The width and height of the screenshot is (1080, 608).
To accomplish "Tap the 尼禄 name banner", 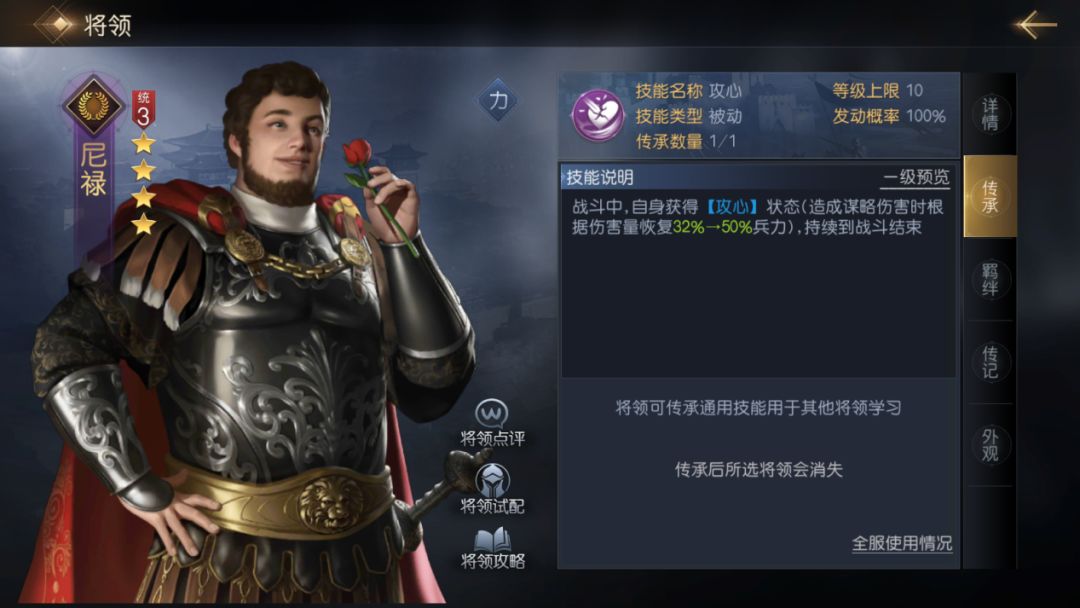I will [x=94, y=169].
